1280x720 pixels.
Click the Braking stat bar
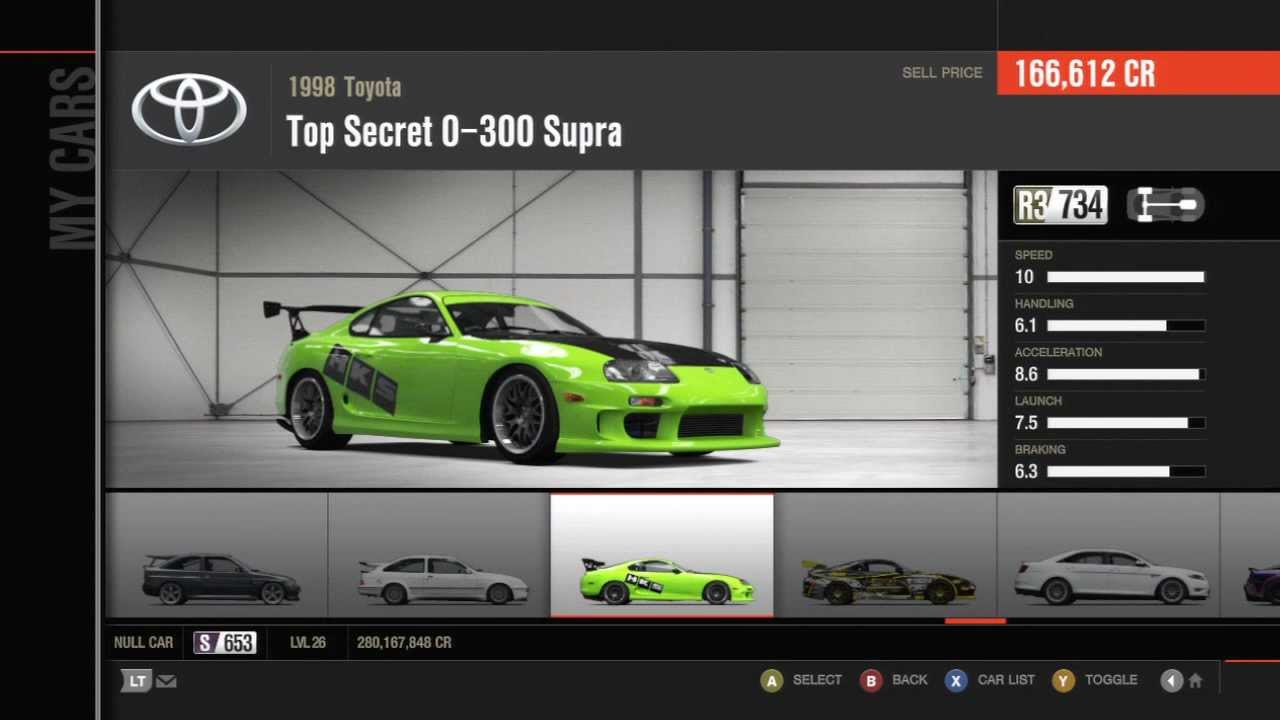tap(1126, 471)
